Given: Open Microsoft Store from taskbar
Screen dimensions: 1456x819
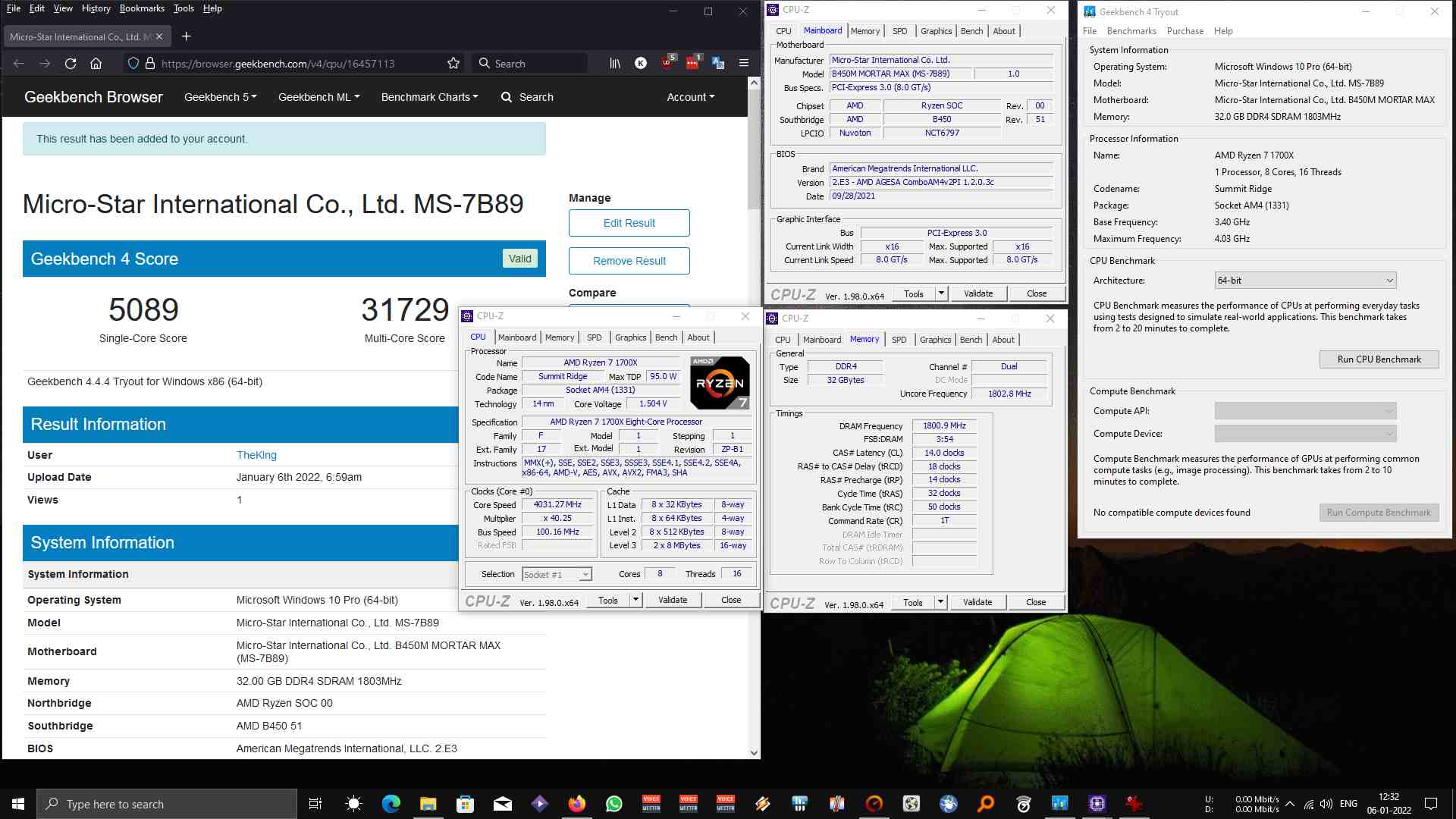Looking at the screenshot, I should 465,804.
